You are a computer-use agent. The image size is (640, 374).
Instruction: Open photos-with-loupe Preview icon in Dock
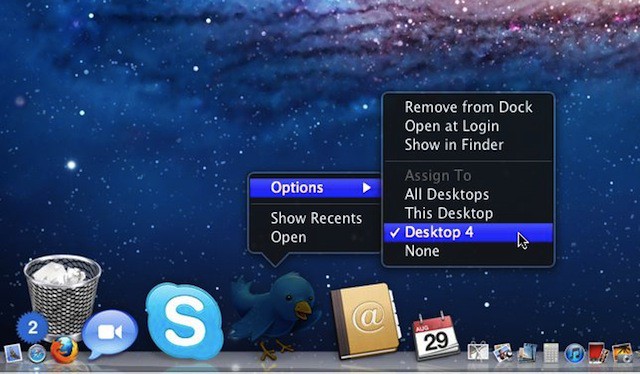tap(503, 353)
